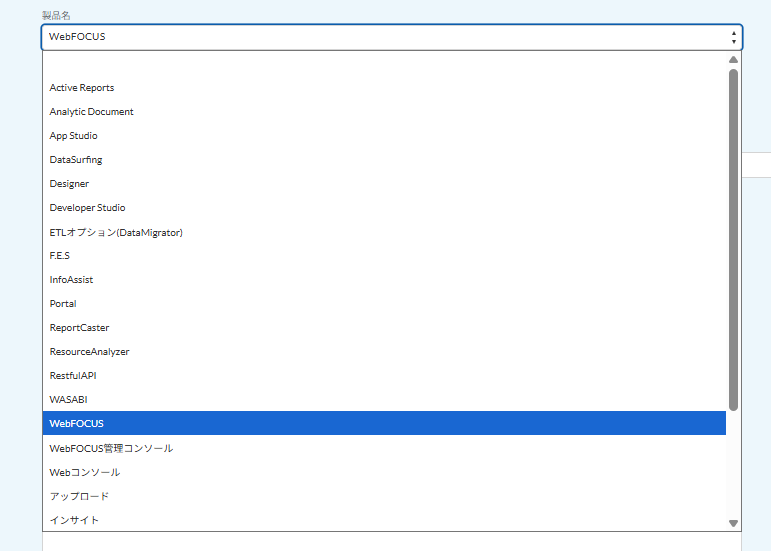This screenshot has height=551, width=771.
Task: Choose the RestfulAPI option
Action: click(384, 376)
